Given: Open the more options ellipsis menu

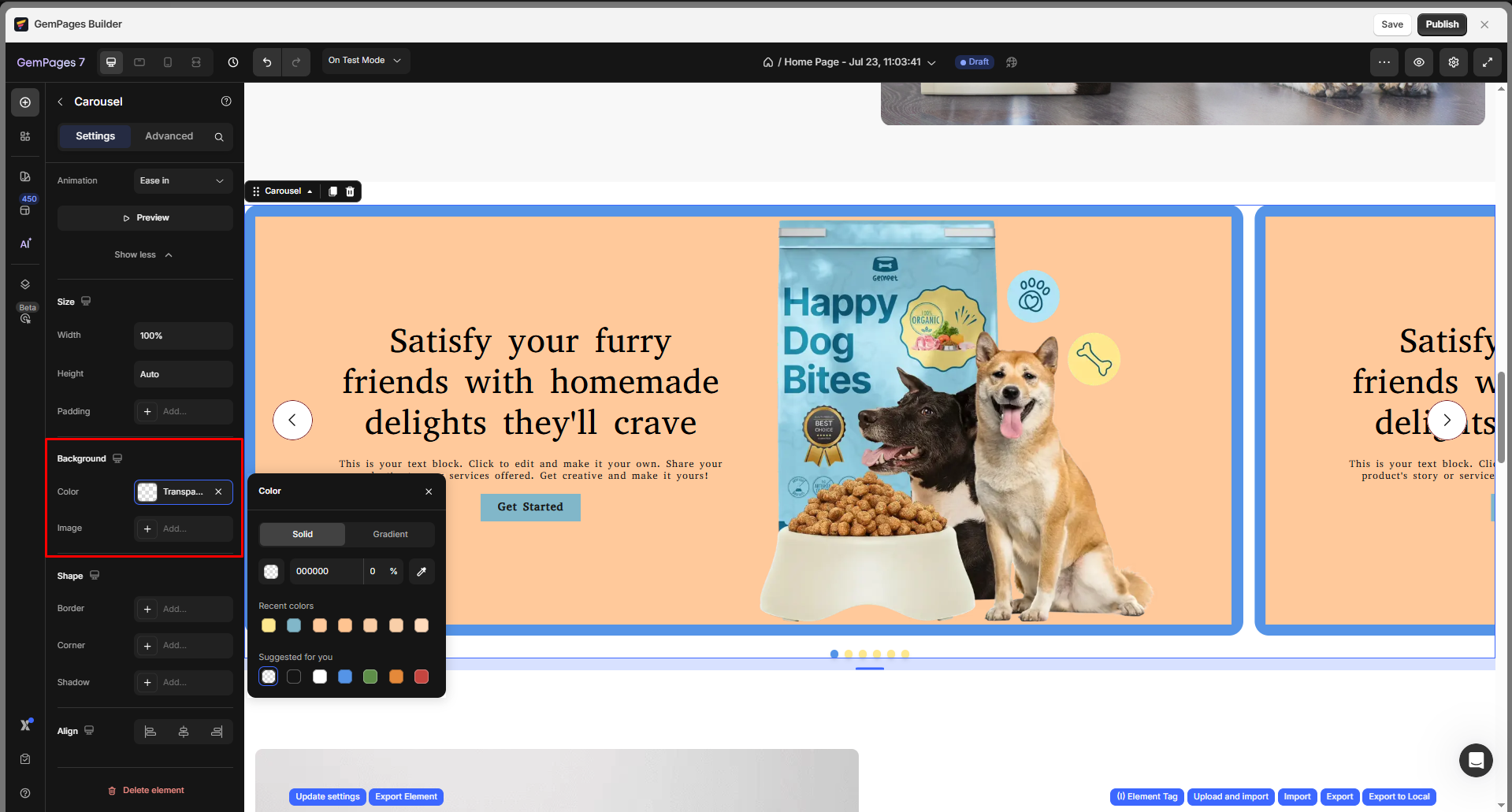Looking at the screenshot, I should click(x=1384, y=62).
